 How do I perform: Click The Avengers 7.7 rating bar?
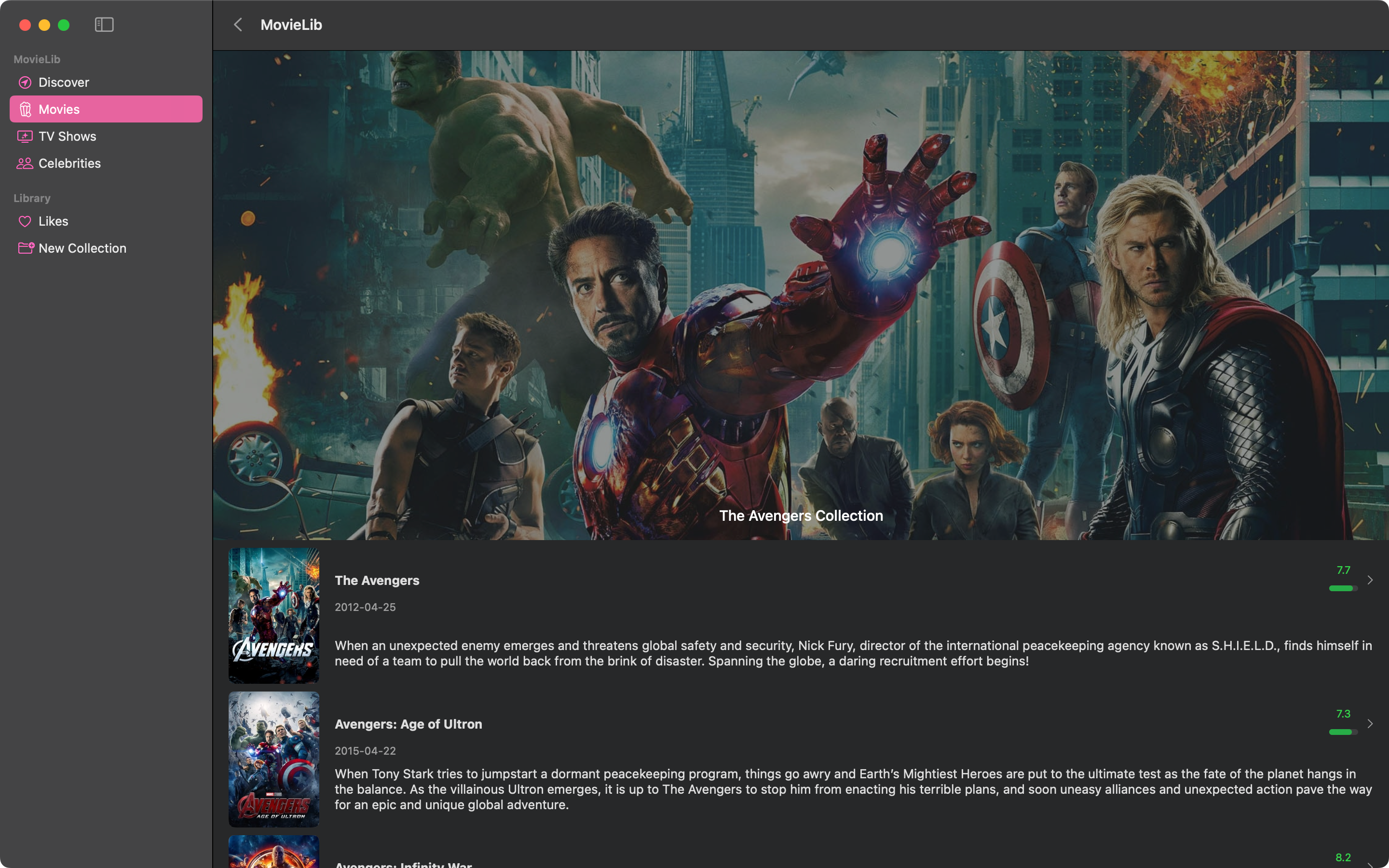coord(1343,588)
